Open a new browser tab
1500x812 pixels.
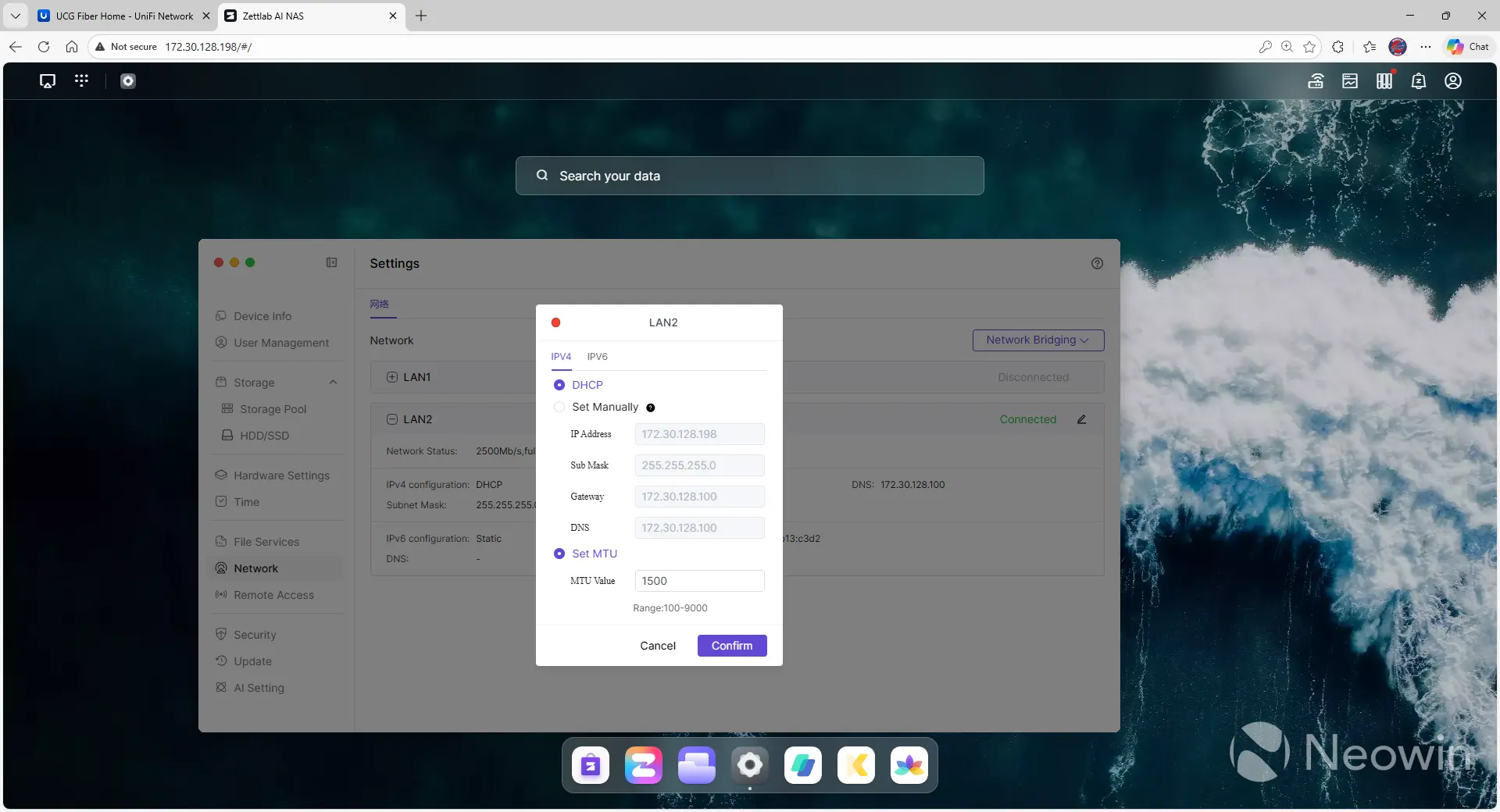(421, 16)
